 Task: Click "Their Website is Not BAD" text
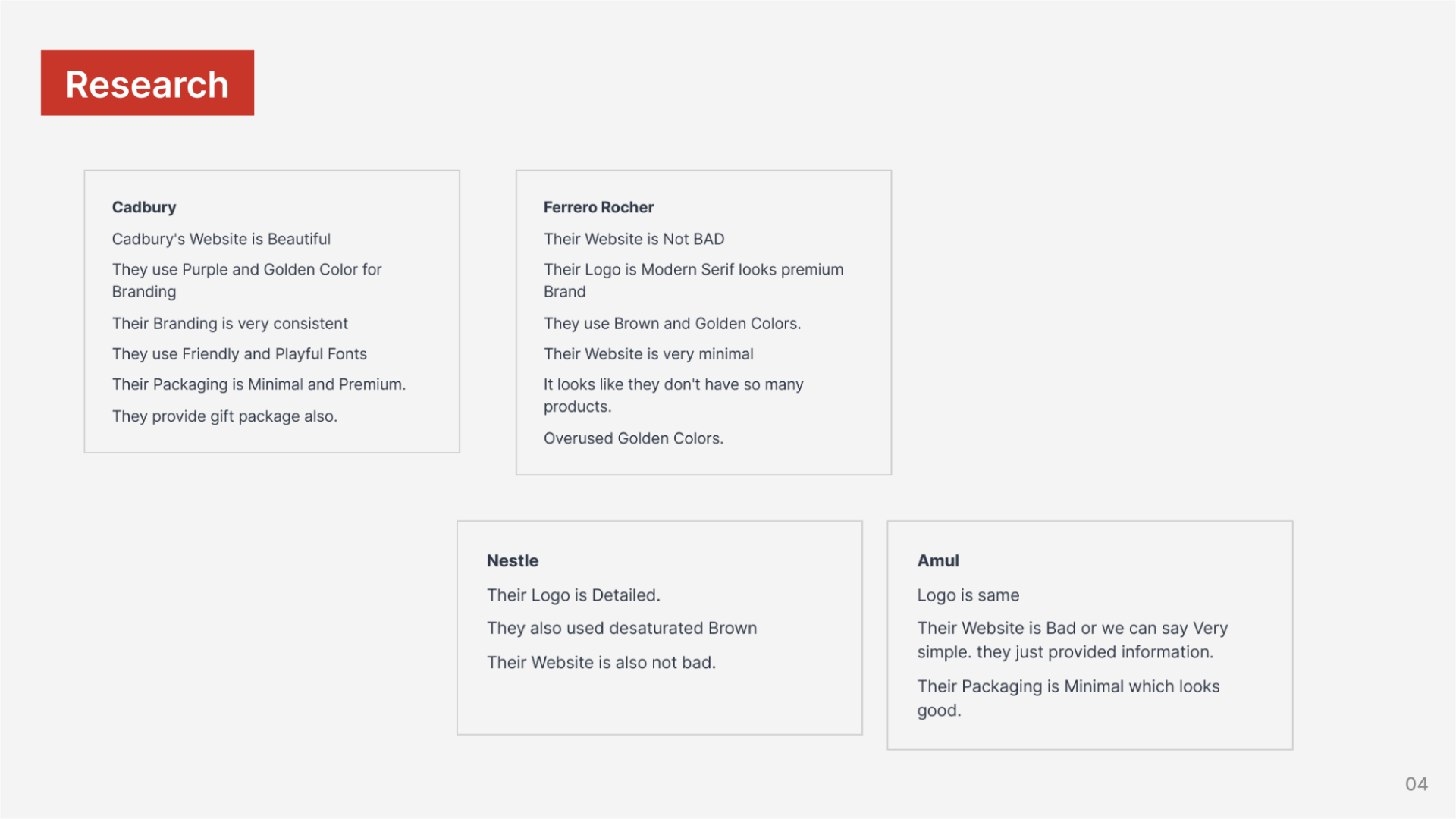click(634, 239)
